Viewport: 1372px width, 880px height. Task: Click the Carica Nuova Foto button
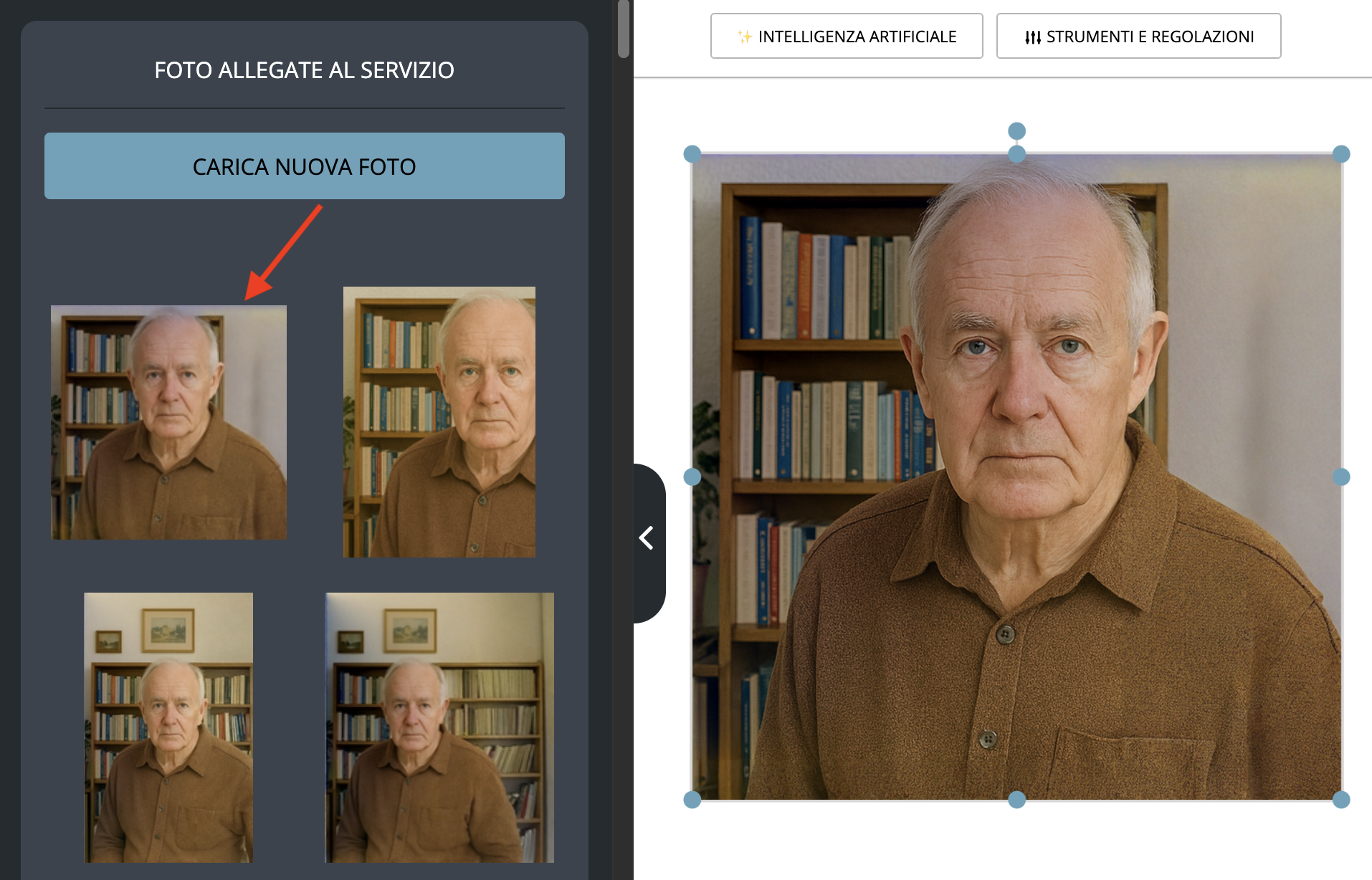coord(304,166)
